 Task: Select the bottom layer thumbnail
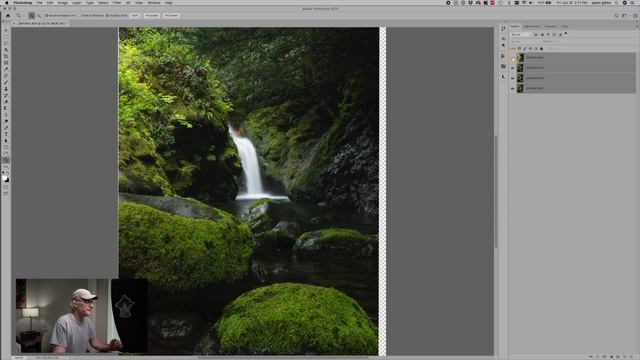coord(520,88)
